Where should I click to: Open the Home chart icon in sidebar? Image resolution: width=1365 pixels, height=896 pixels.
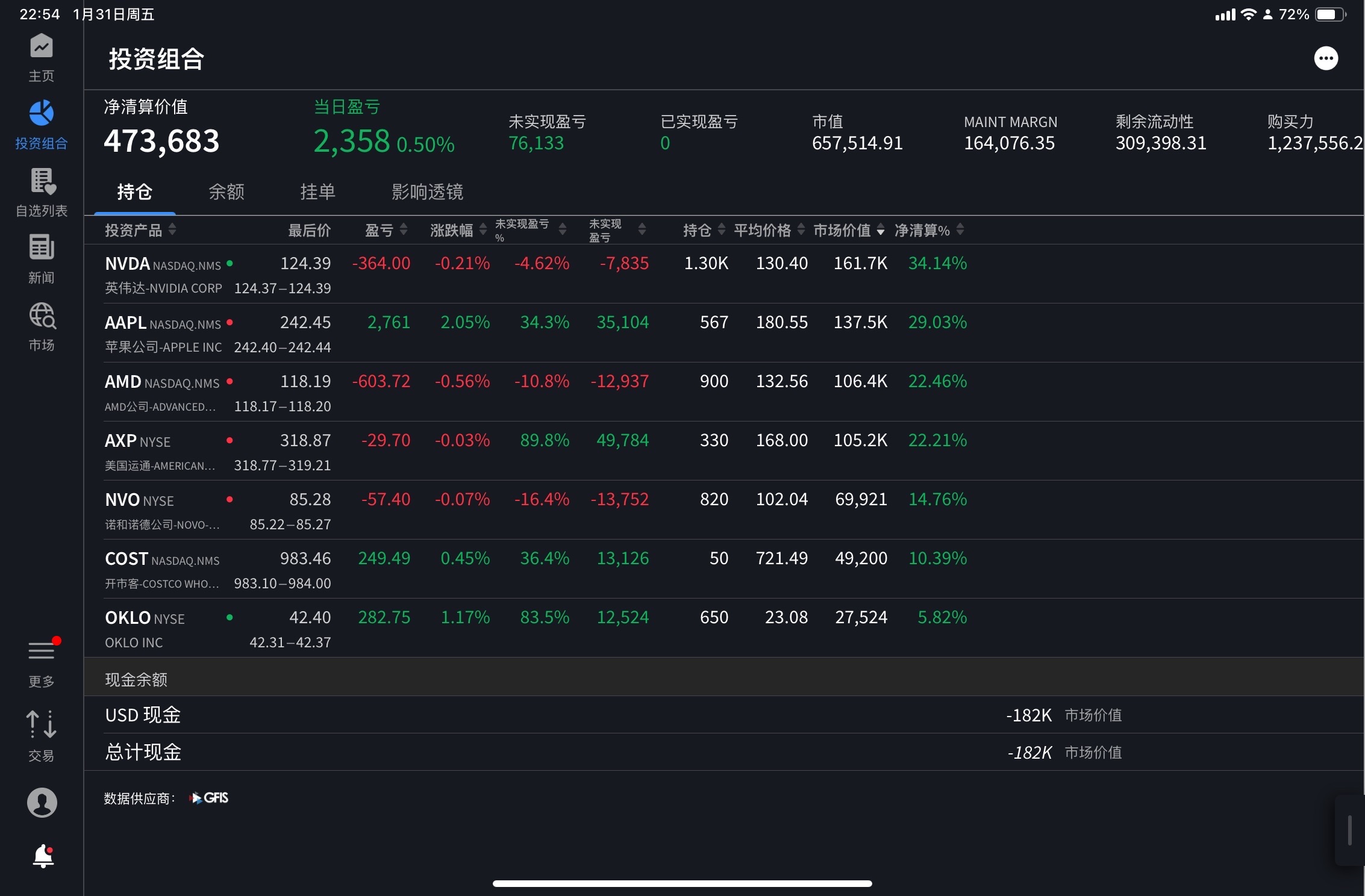(x=41, y=47)
